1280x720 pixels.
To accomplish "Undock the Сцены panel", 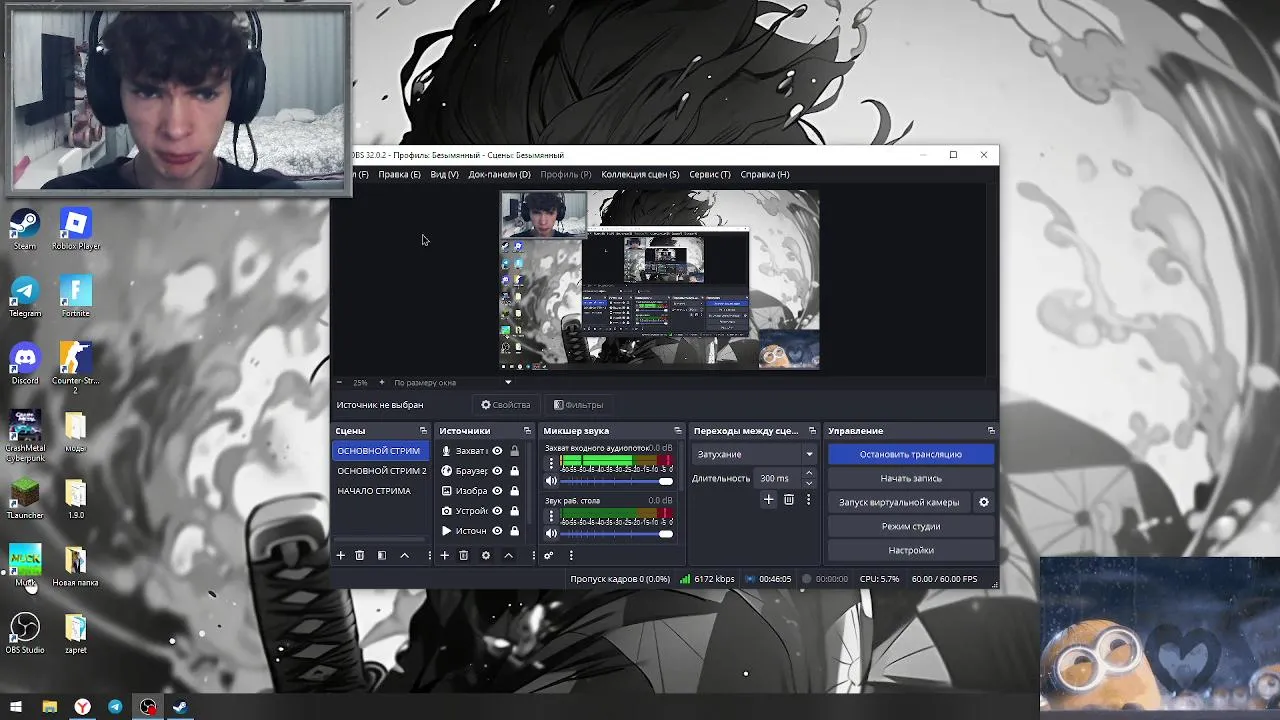I will click(423, 431).
